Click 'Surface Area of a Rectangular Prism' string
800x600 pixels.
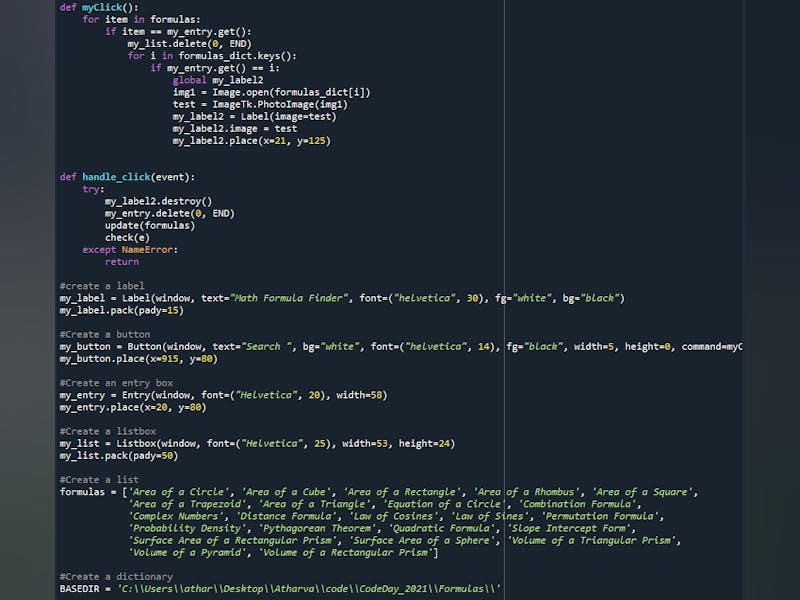pos(232,541)
